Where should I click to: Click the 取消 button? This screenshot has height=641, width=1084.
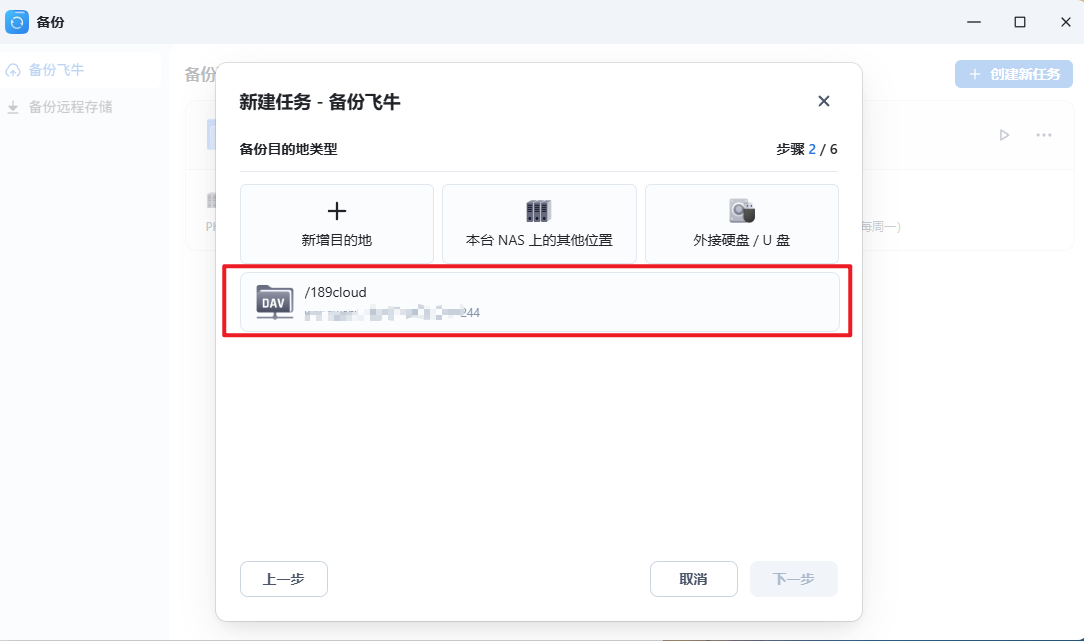click(693, 579)
